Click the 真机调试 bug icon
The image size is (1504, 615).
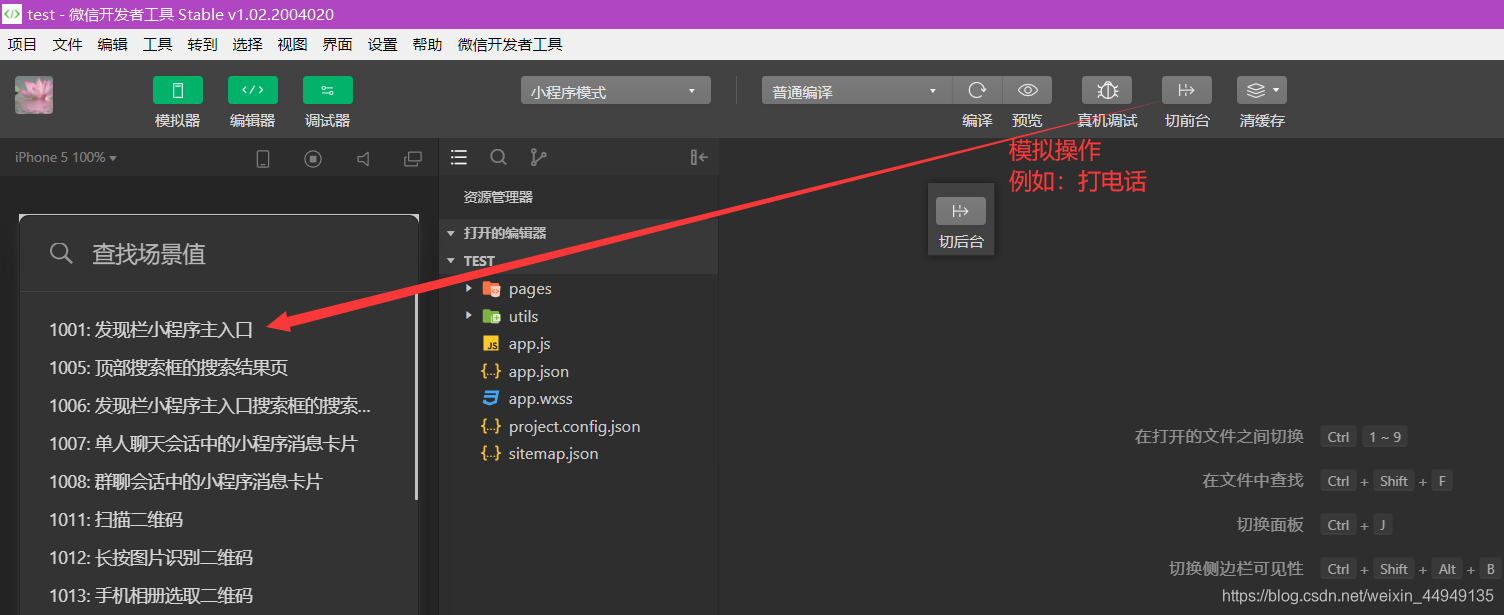point(1107,90)
